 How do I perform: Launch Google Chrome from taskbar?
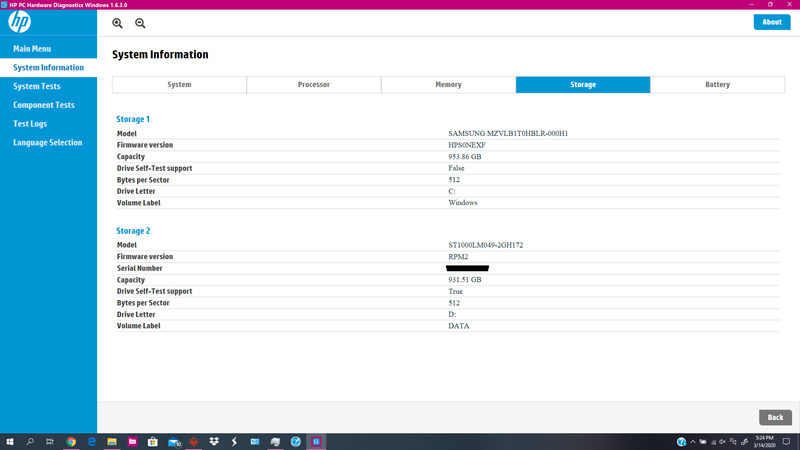tap(71, 442)
